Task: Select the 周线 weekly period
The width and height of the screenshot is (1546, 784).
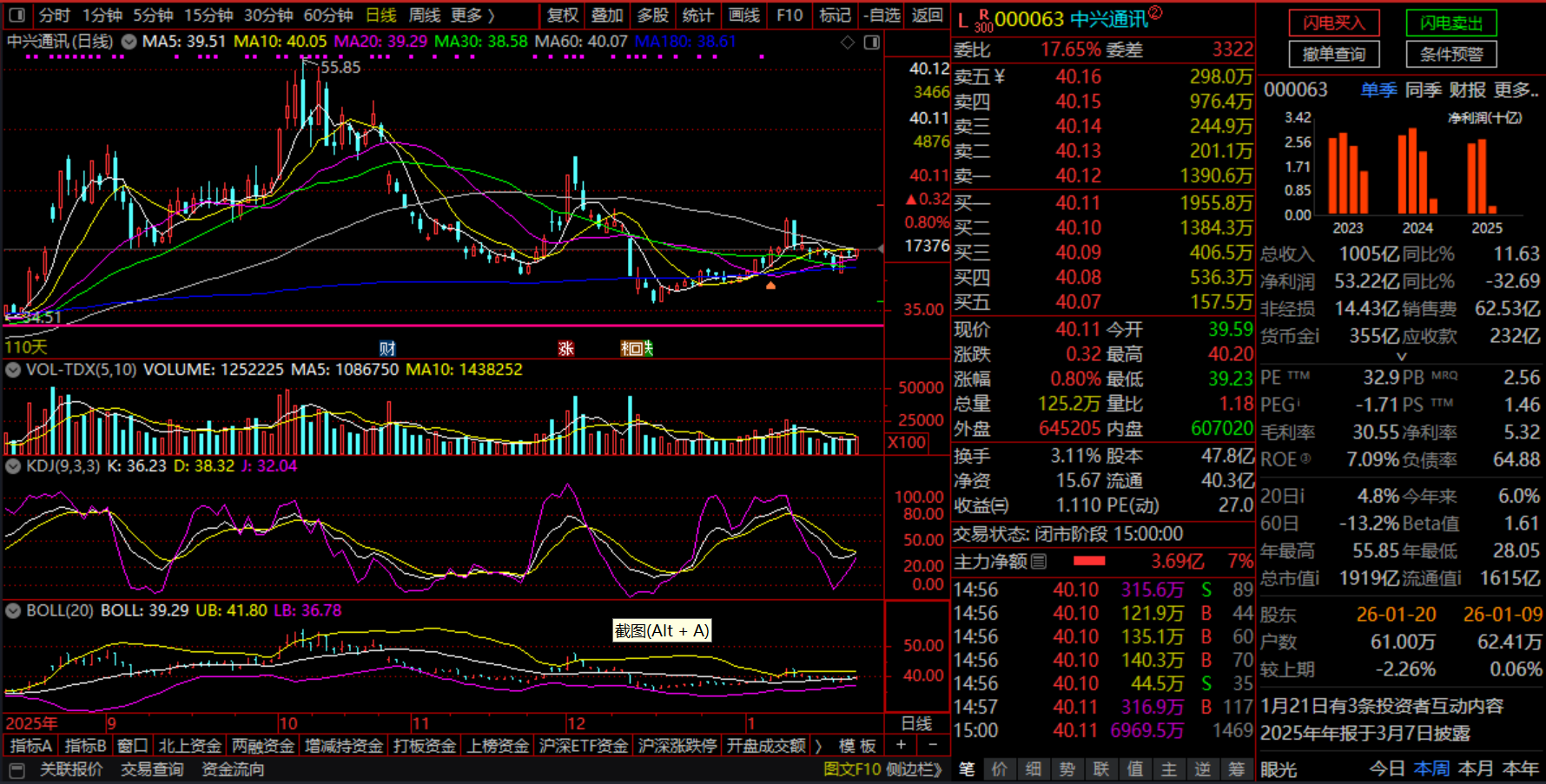Action: coord(425,15)
